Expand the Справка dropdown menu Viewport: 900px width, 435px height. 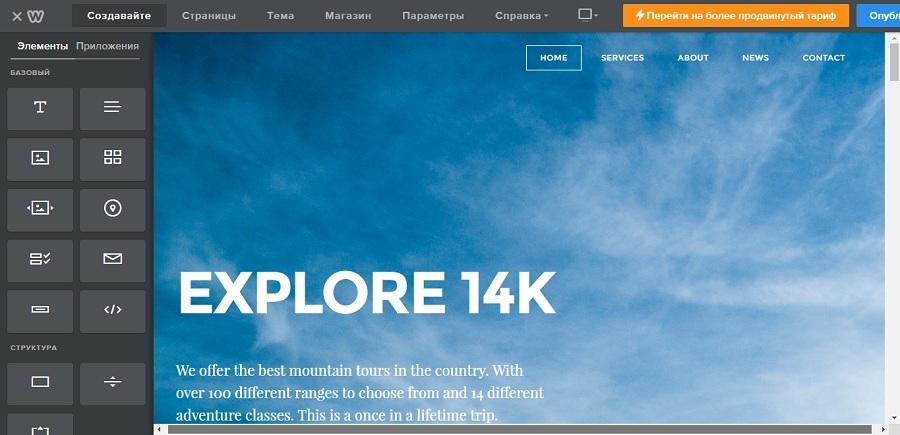pyautogui.click(x=521, y=15)
